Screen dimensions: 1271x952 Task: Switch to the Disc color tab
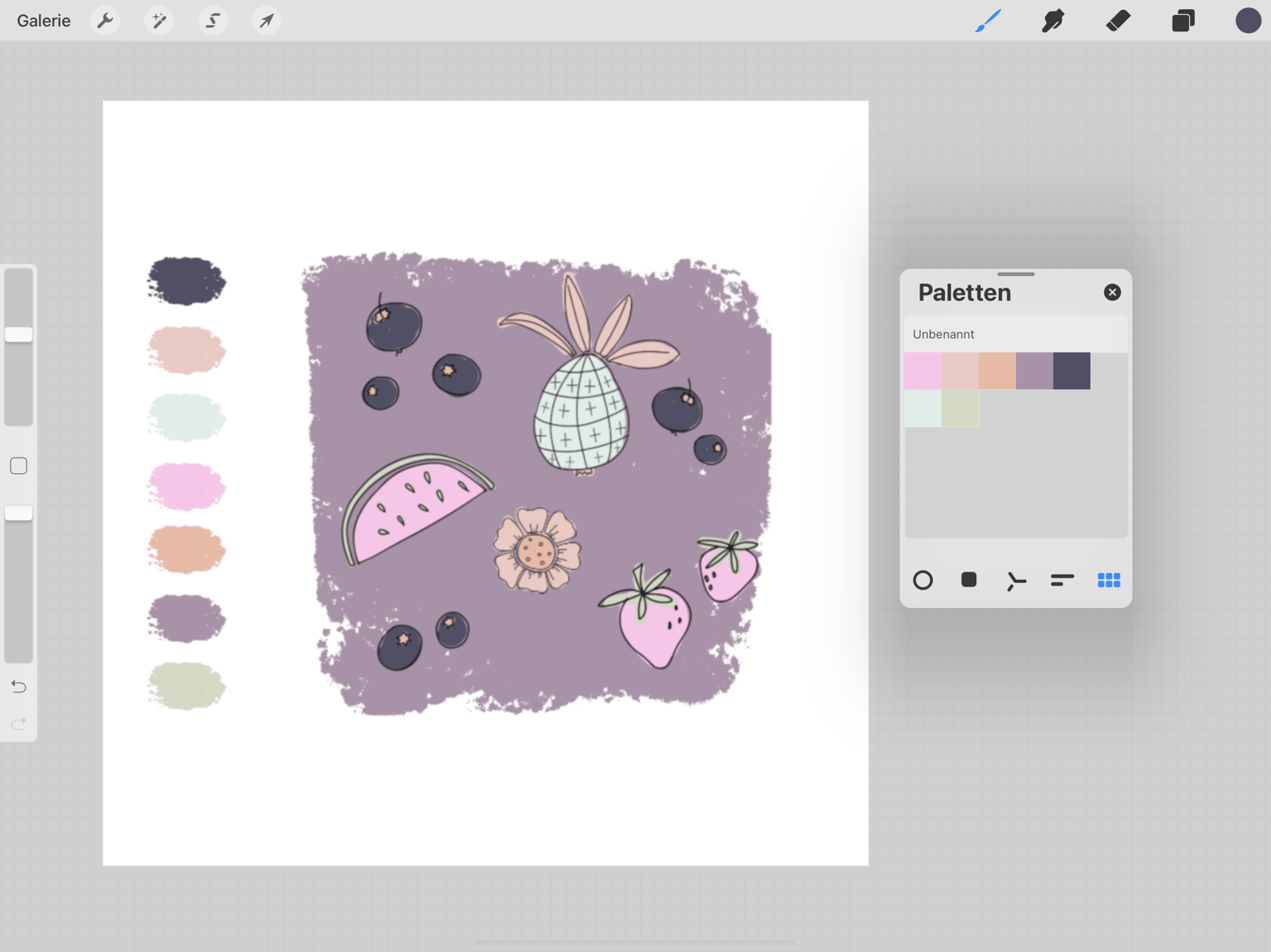[x=923, y=580]
